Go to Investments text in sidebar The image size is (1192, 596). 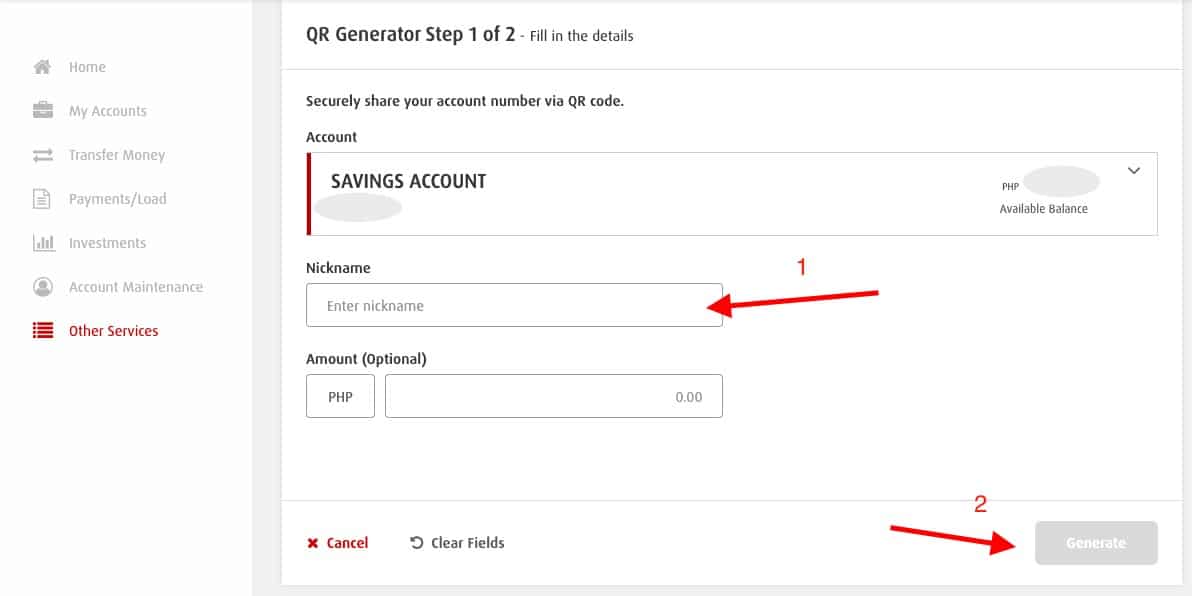(107, 243)
